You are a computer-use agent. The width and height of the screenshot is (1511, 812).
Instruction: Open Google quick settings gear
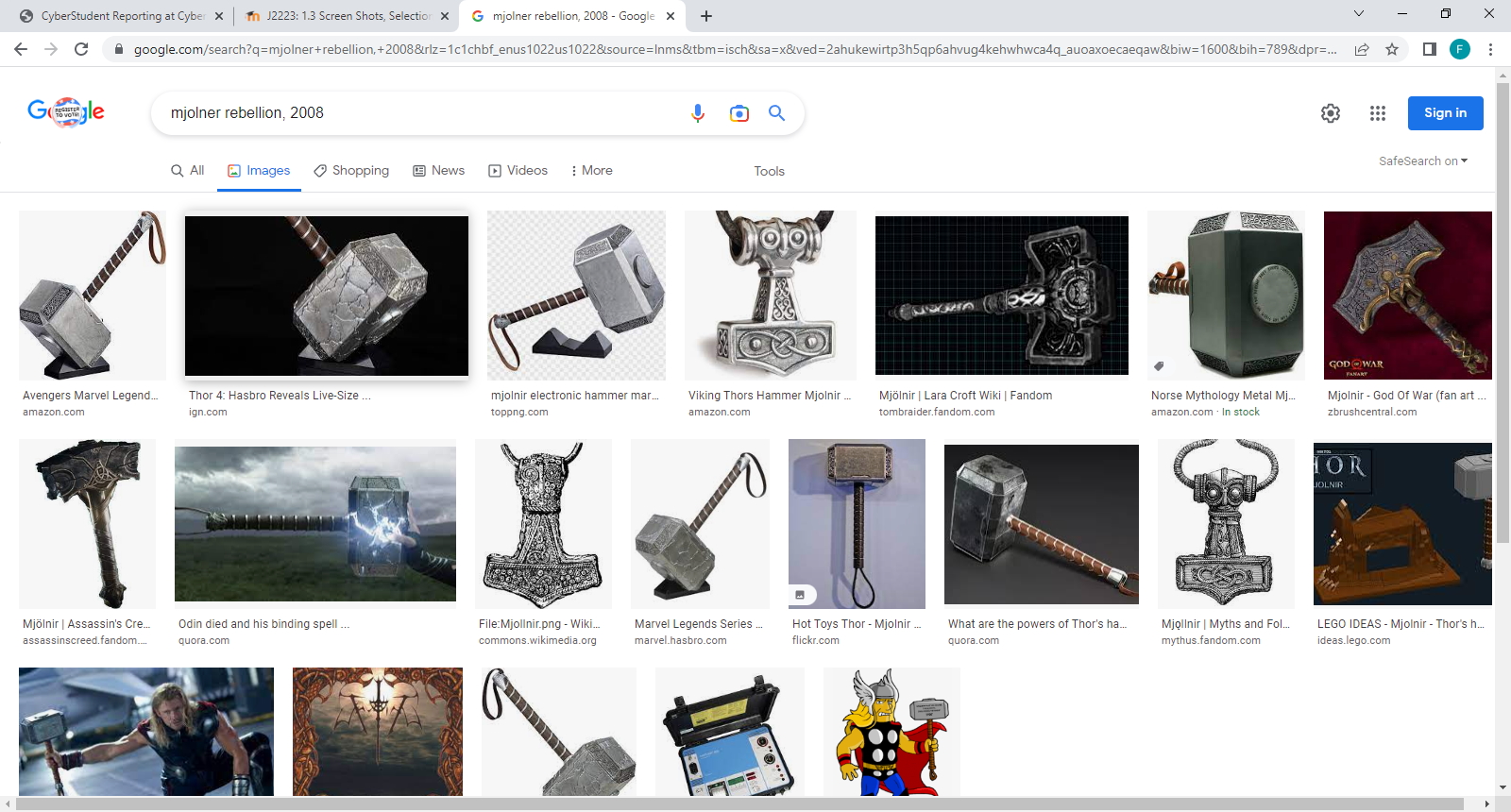[1330, 113]
